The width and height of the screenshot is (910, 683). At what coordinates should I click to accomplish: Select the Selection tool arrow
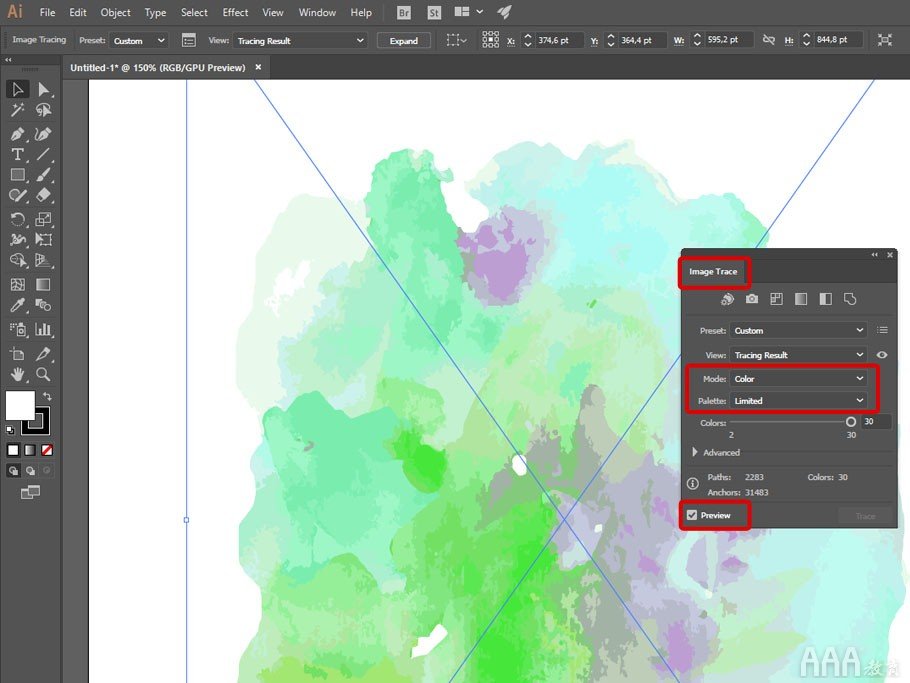17,89
